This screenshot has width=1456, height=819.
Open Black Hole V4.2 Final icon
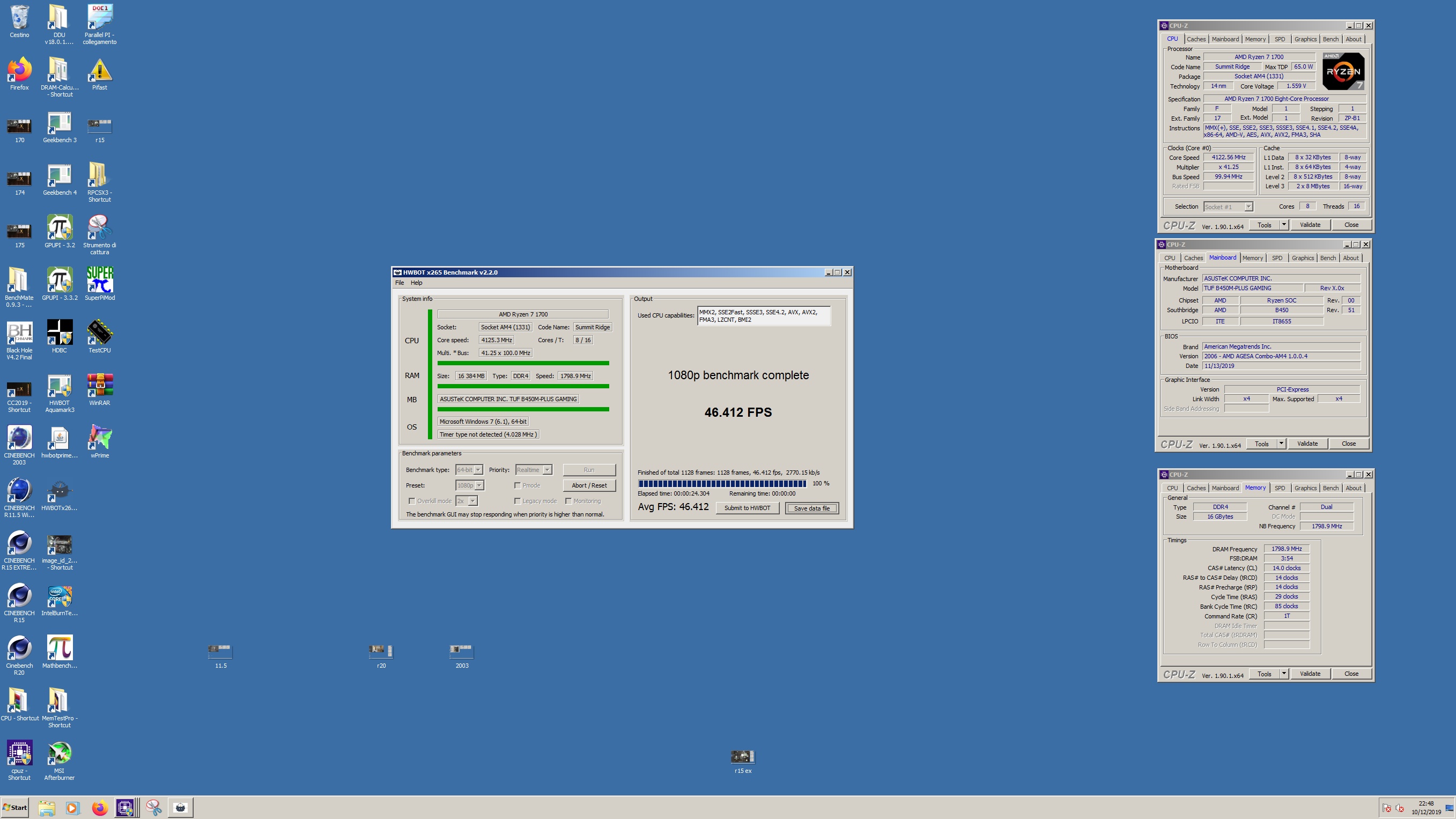[x=19, y=340]
